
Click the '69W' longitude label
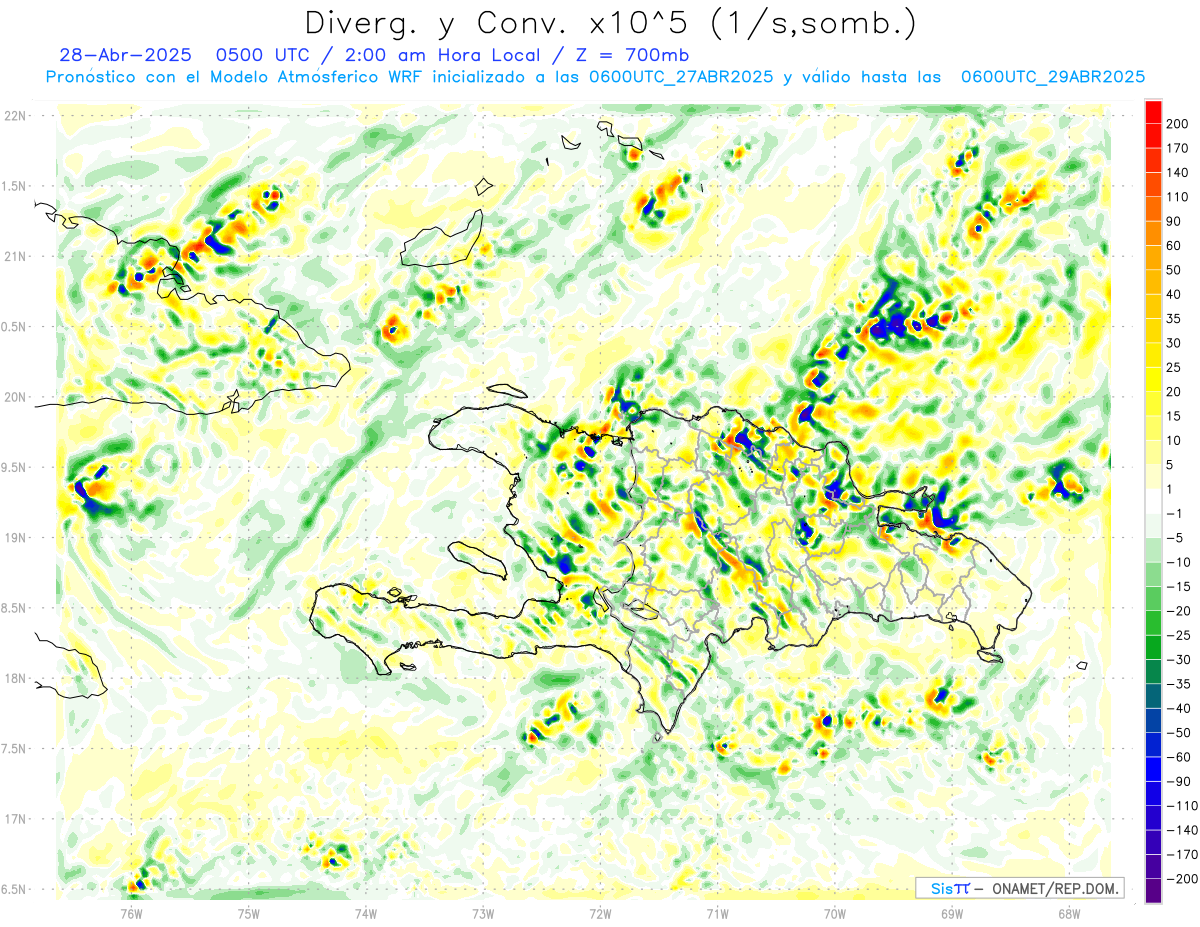point(952,913)
